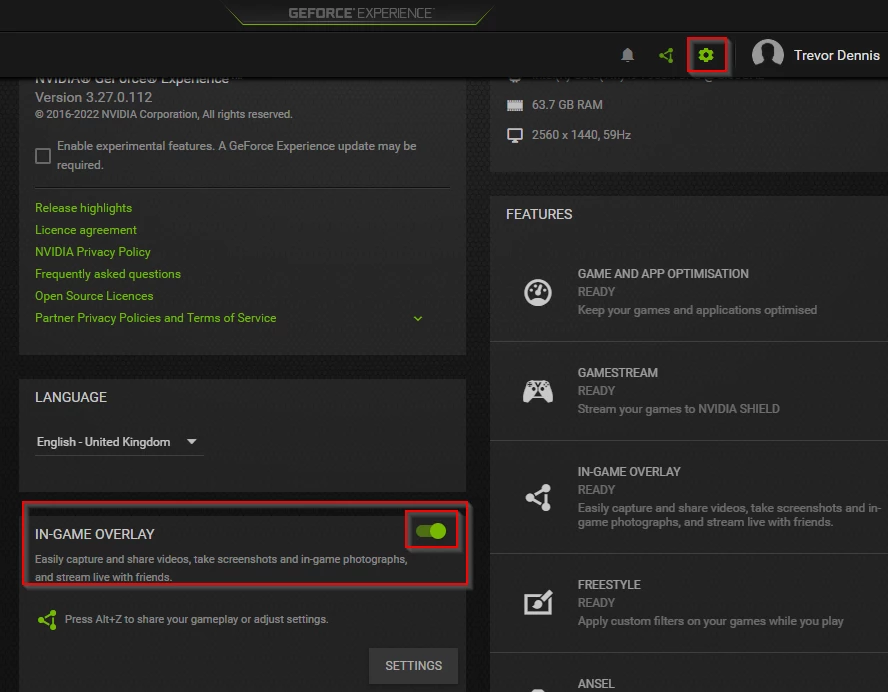Image resolution: width=888 pixels, height=692 pixels.
Task: Open Partner Privacy Policies and Terms of Service
Action: point(156,318)
